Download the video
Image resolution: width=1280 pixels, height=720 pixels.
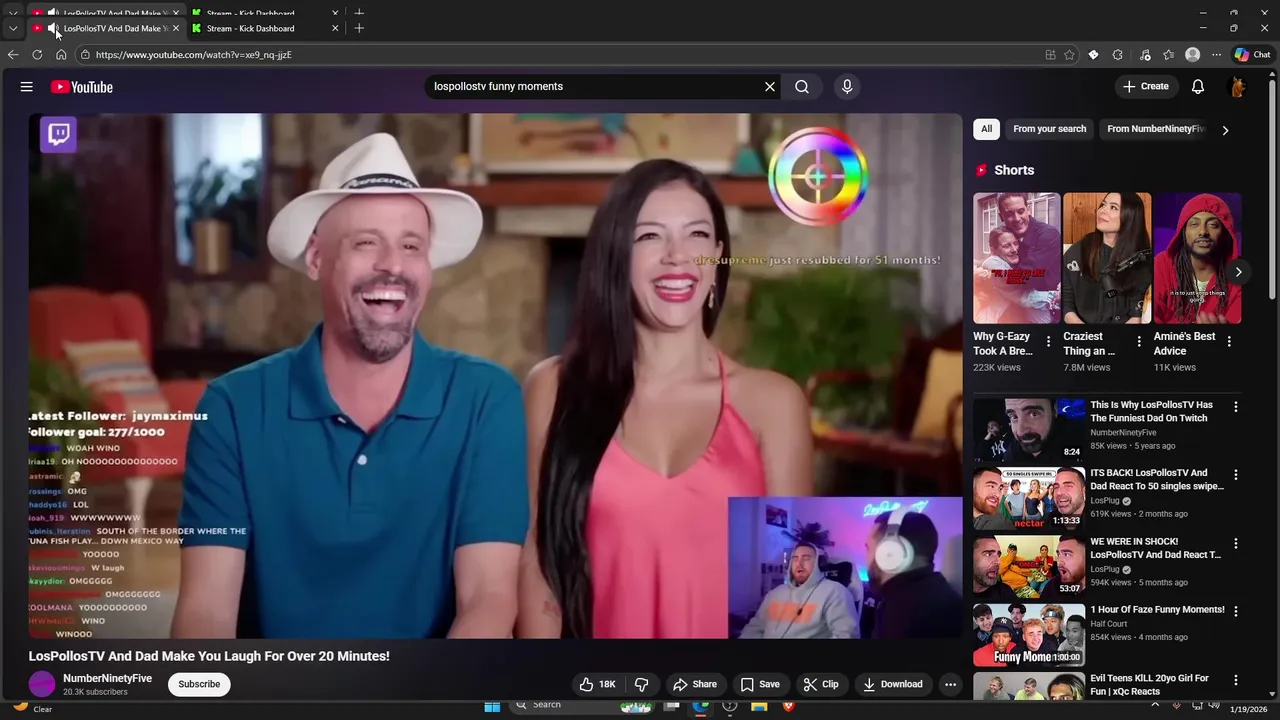(x=893, y=684)
